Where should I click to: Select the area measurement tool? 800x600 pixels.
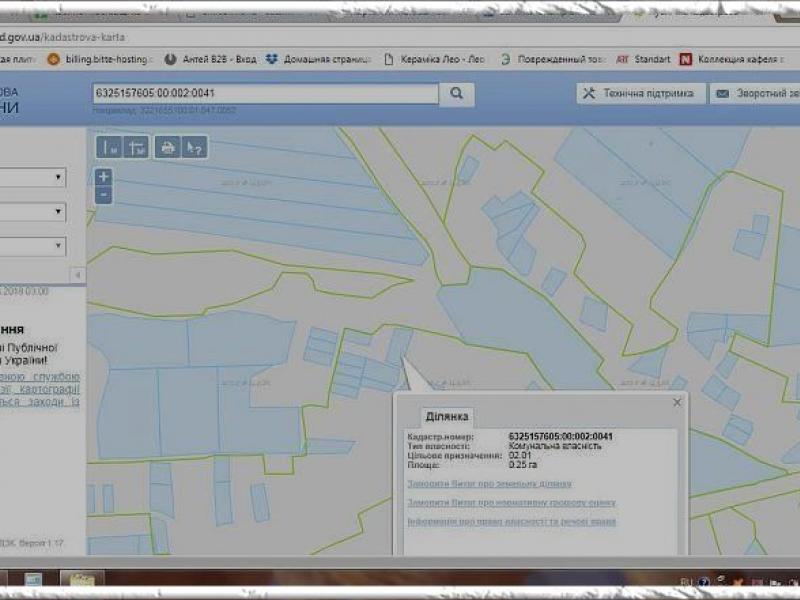click(x=137, y=147)
